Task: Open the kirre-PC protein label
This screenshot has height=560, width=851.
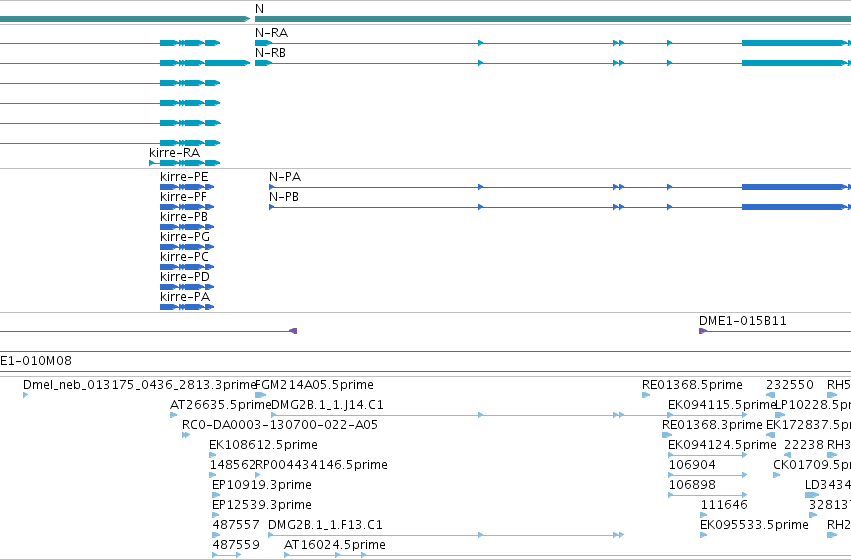Action: [x=185, y=257]
